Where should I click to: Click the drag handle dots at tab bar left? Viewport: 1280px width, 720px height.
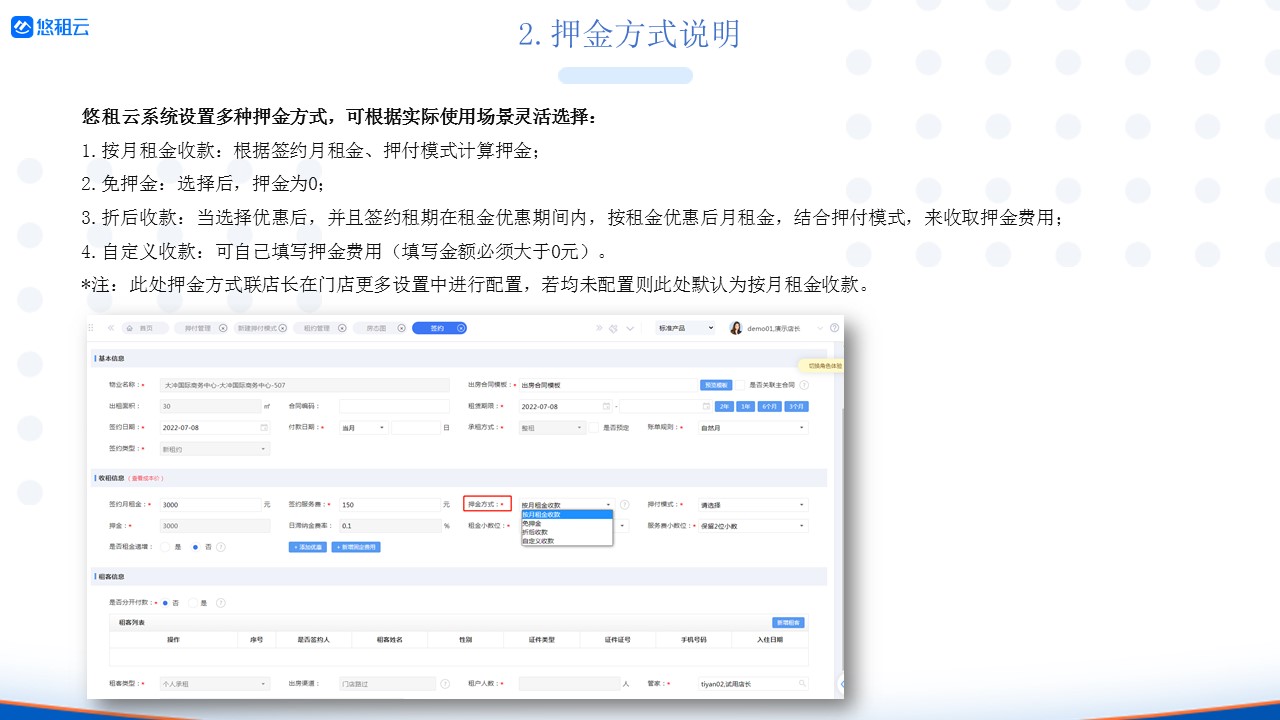tap(91, 328)
